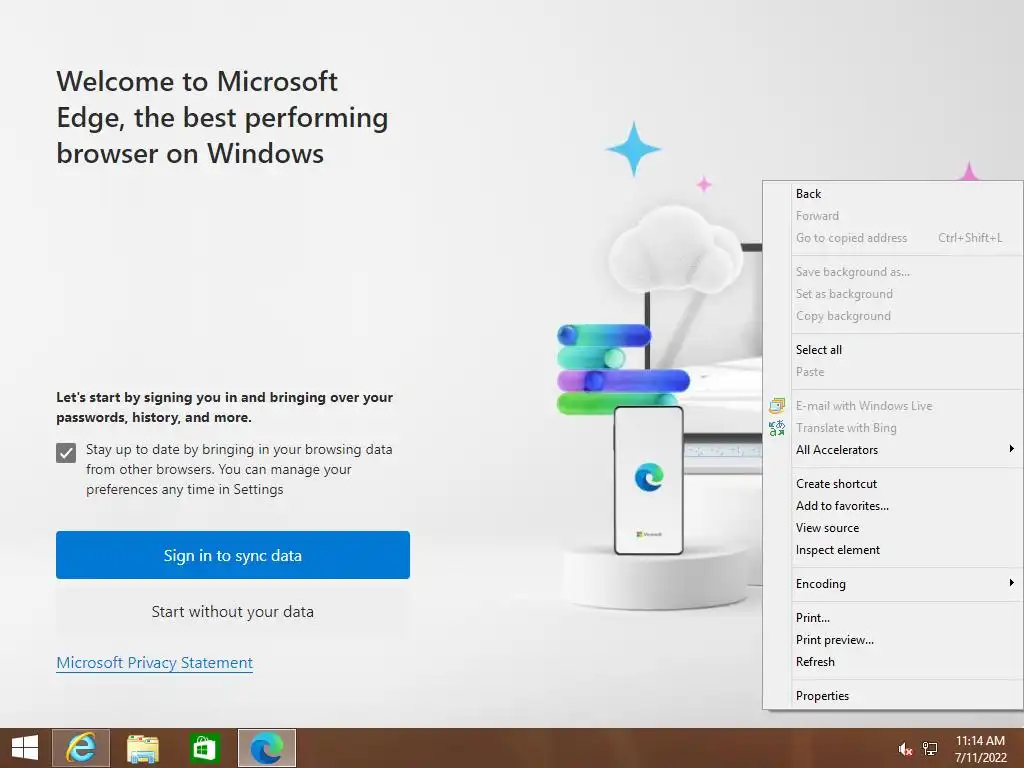Expand the Encoding submenu arrow

tap(1011, 583)
